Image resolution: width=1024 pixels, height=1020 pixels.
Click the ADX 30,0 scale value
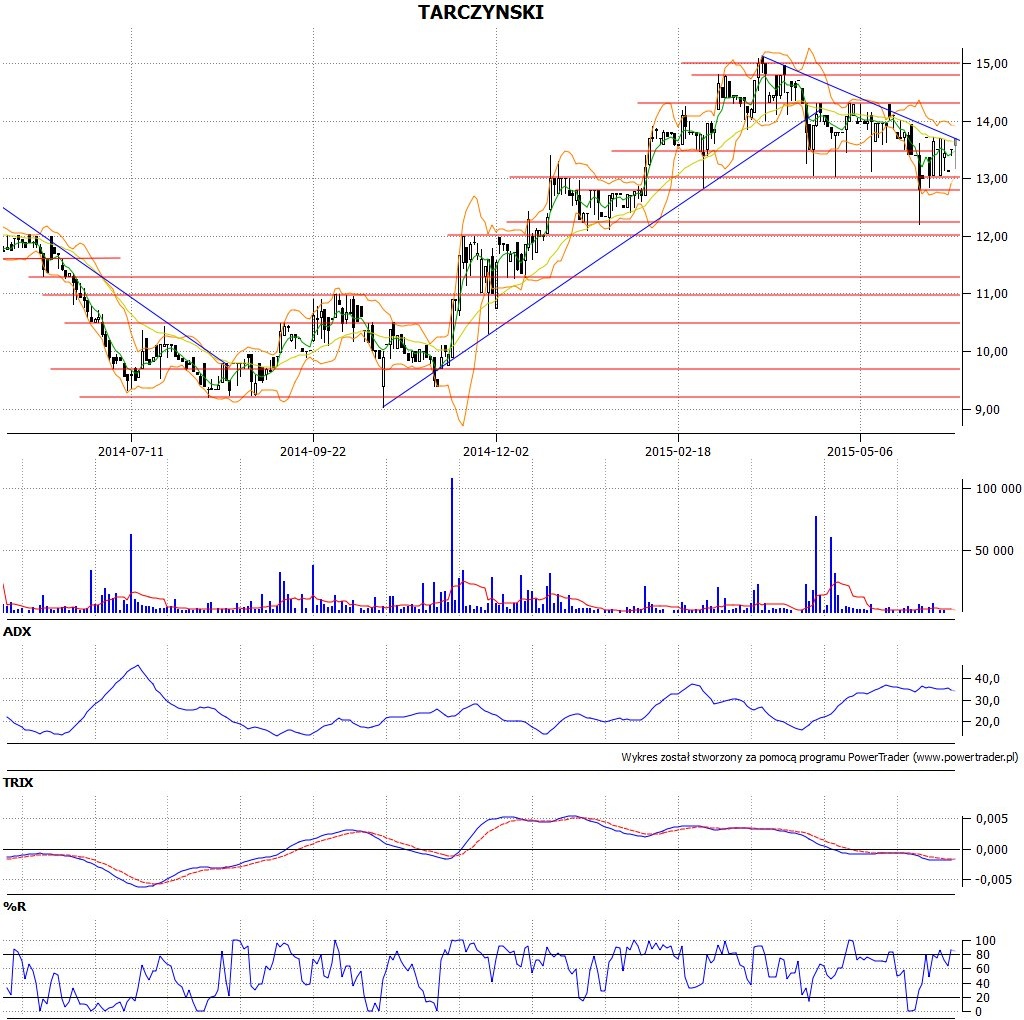tap(987, 701)
